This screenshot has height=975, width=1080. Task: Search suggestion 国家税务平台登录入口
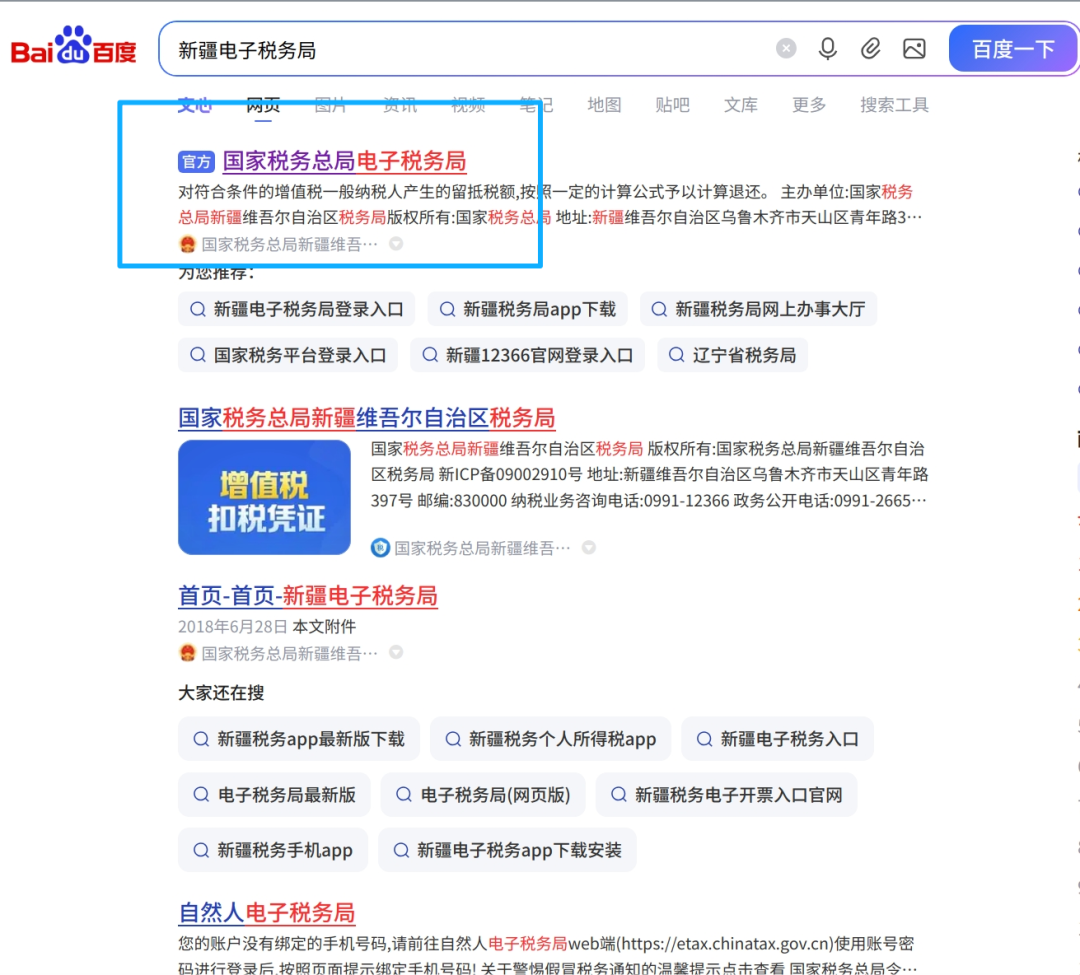pyautogui.click(x=288, y=355)
